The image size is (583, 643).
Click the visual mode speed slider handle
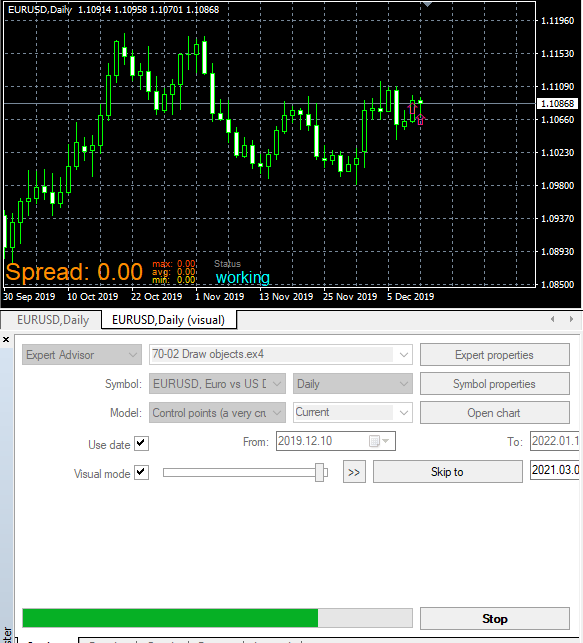320,473
